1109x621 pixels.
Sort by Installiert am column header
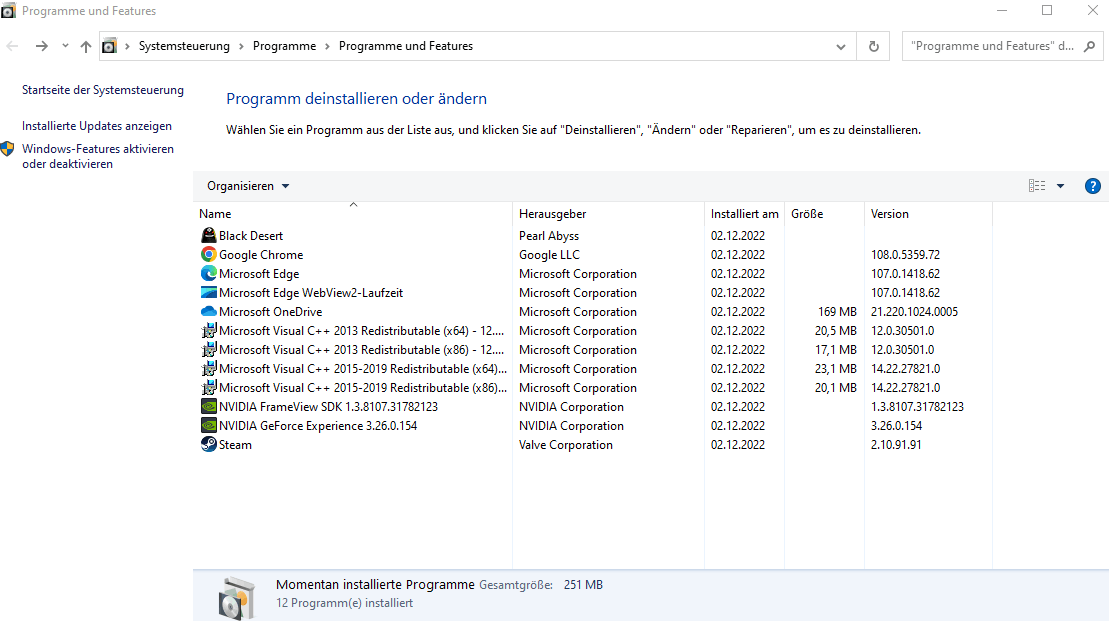click(x=744, y=214)
